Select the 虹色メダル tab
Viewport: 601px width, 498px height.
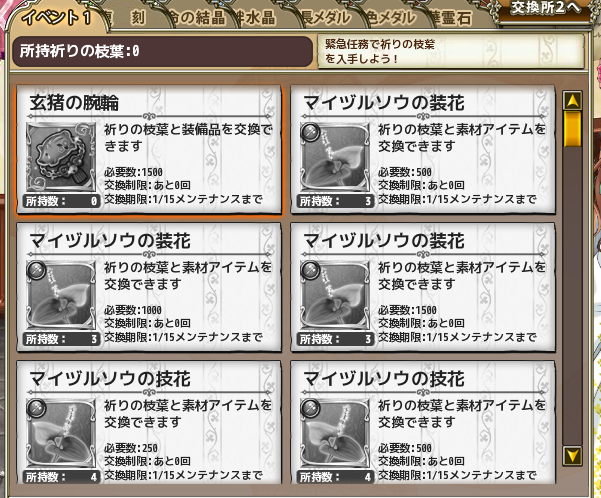(x=389, y=18)
